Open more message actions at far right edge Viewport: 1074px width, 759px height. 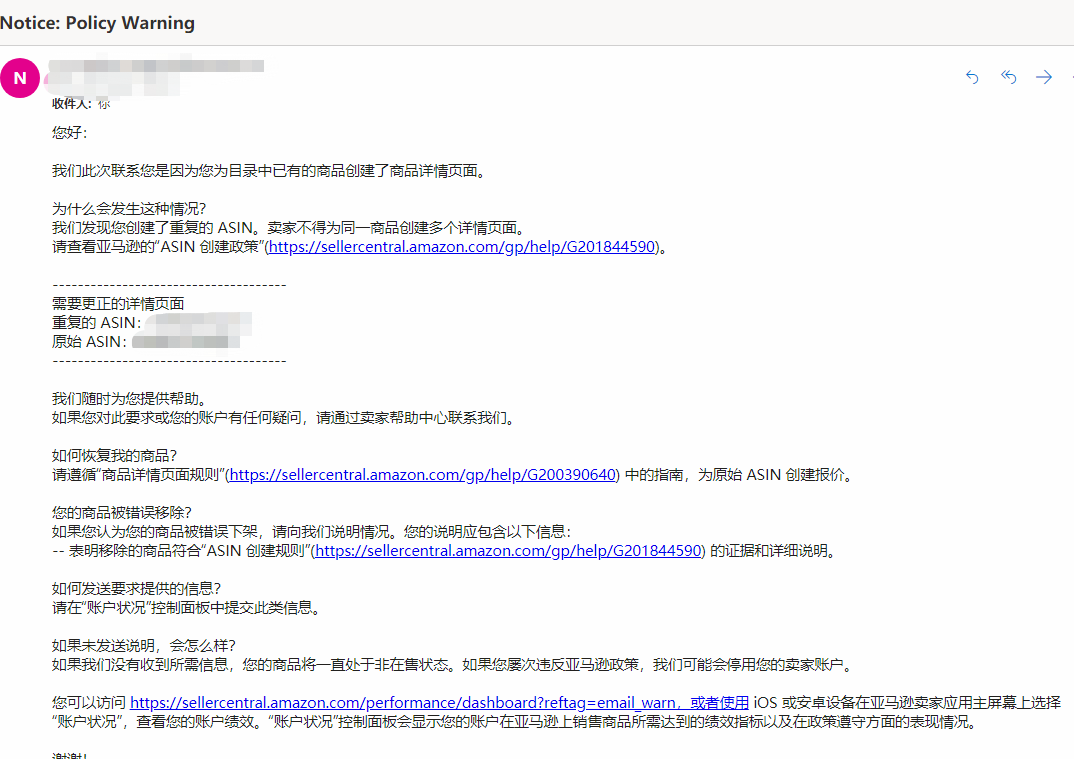1070,77
